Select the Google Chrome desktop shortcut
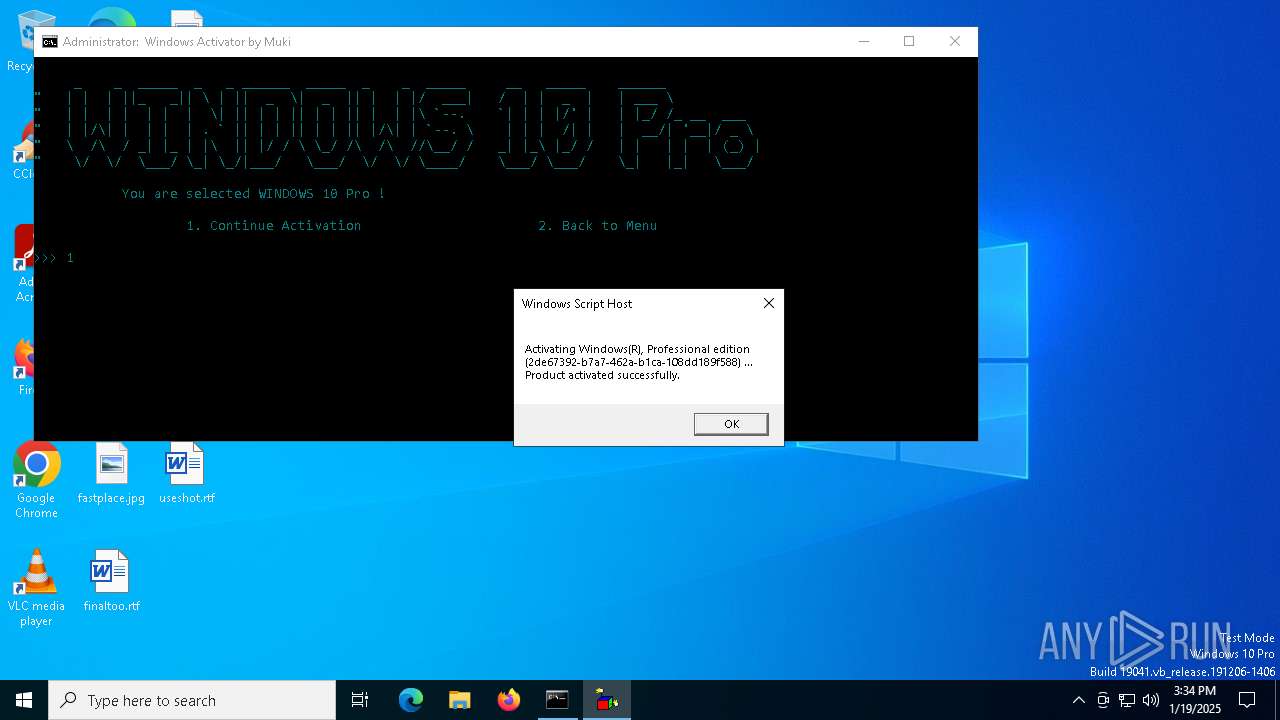The width and height of the screenshot is (1280, 720). pyautogui.click(x=37, y=481)
